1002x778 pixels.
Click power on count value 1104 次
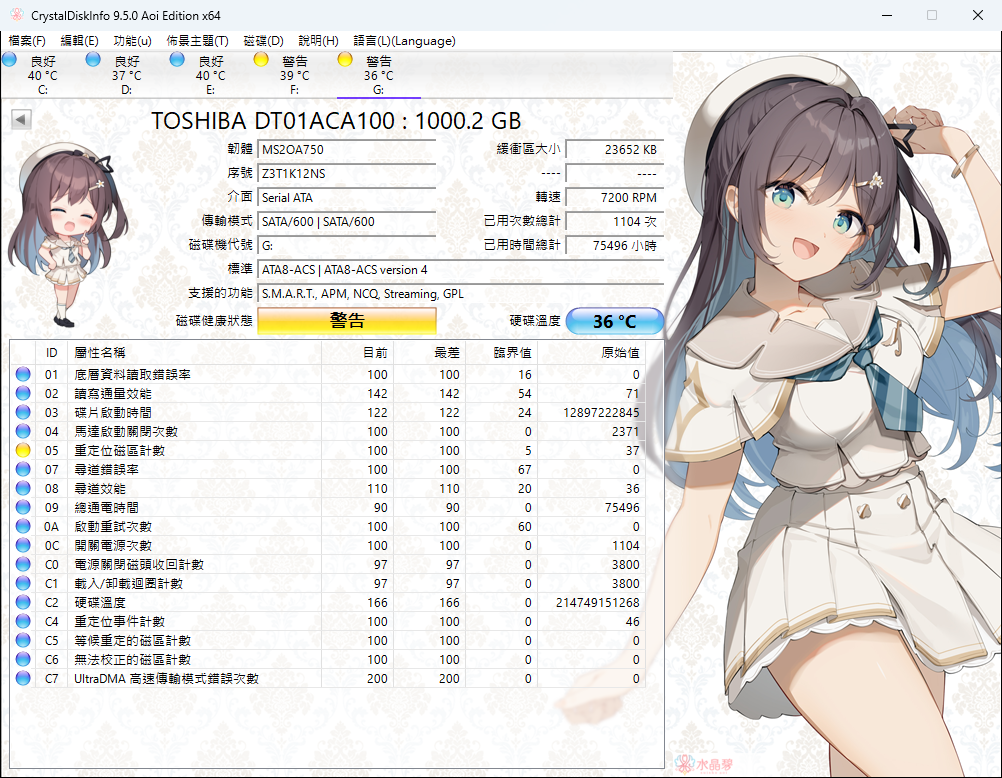click(615, 222)
